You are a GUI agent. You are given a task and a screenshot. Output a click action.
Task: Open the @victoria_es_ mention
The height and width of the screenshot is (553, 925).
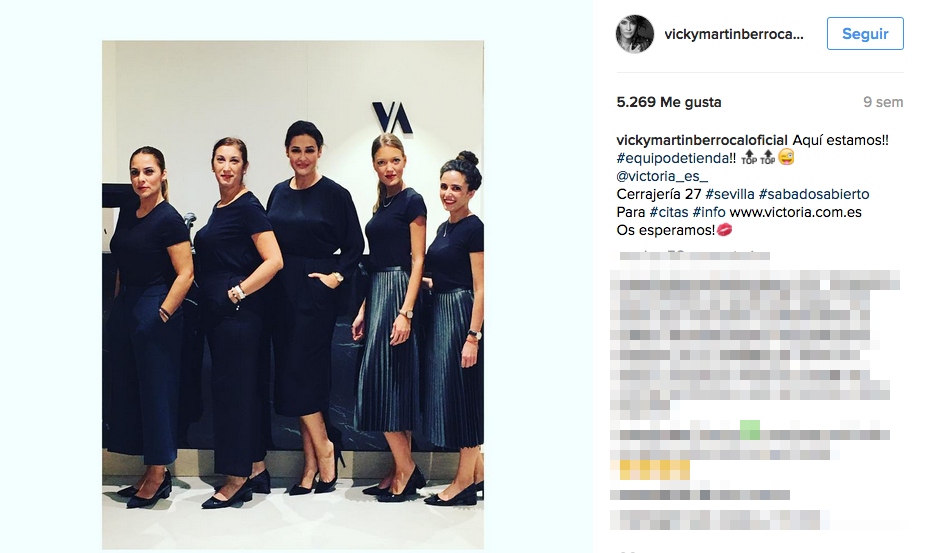[x=662, y=176]
